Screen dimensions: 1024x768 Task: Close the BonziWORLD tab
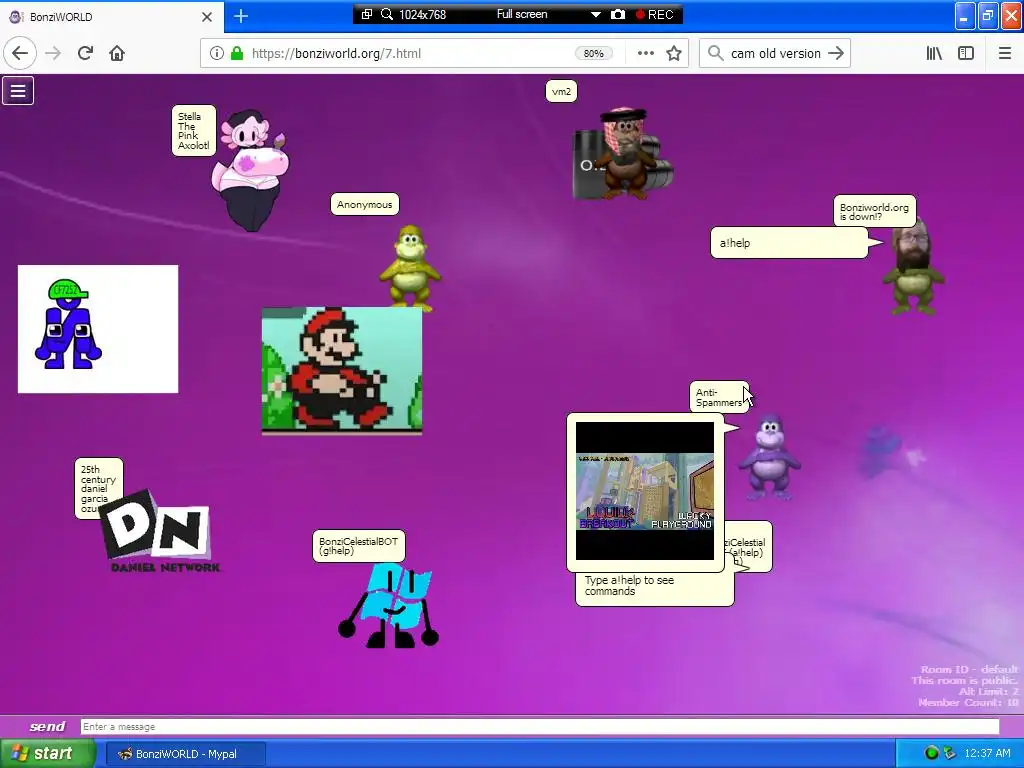(x=206, y=17)
